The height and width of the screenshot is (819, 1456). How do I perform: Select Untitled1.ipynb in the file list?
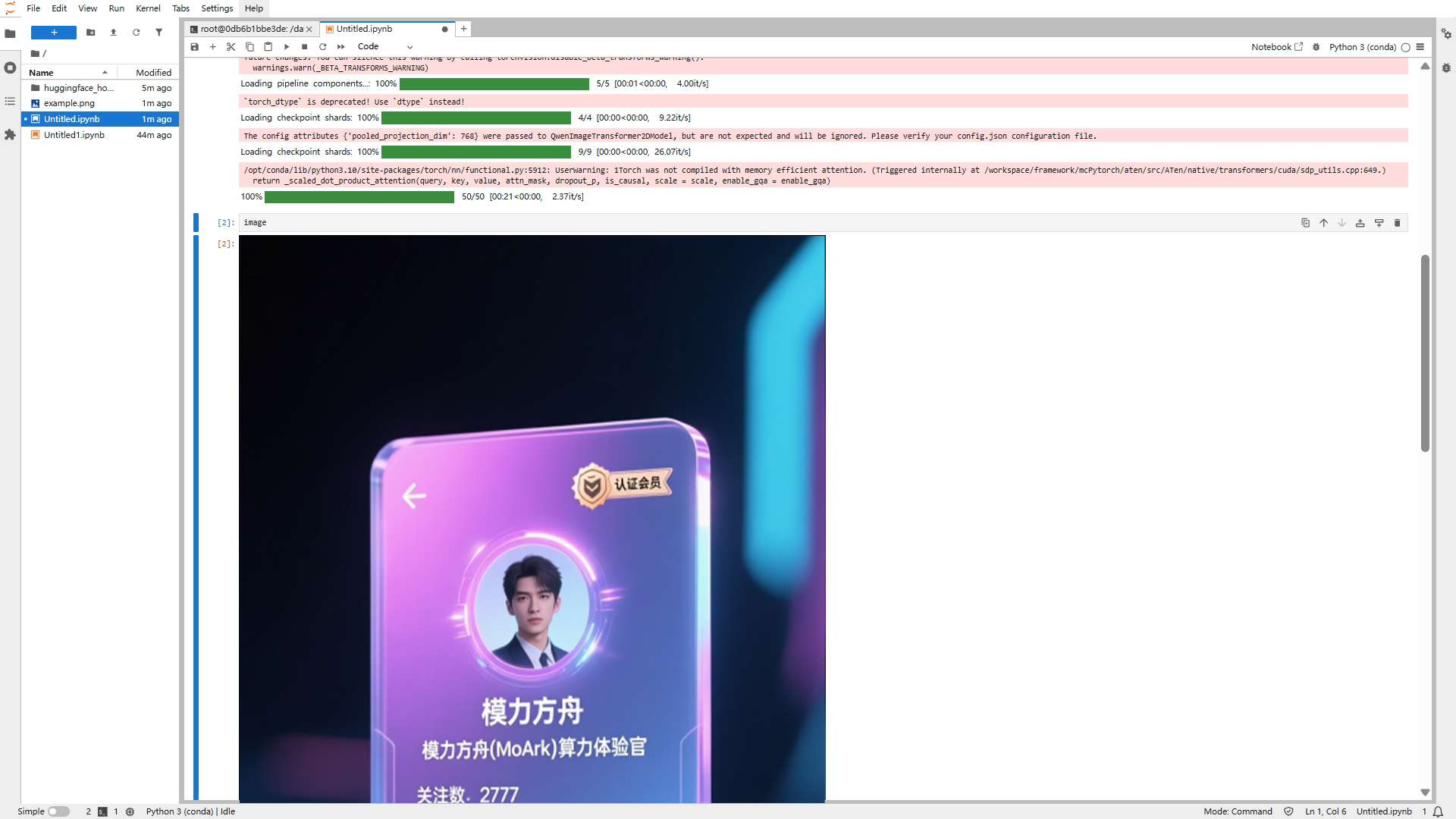(100, 135)
